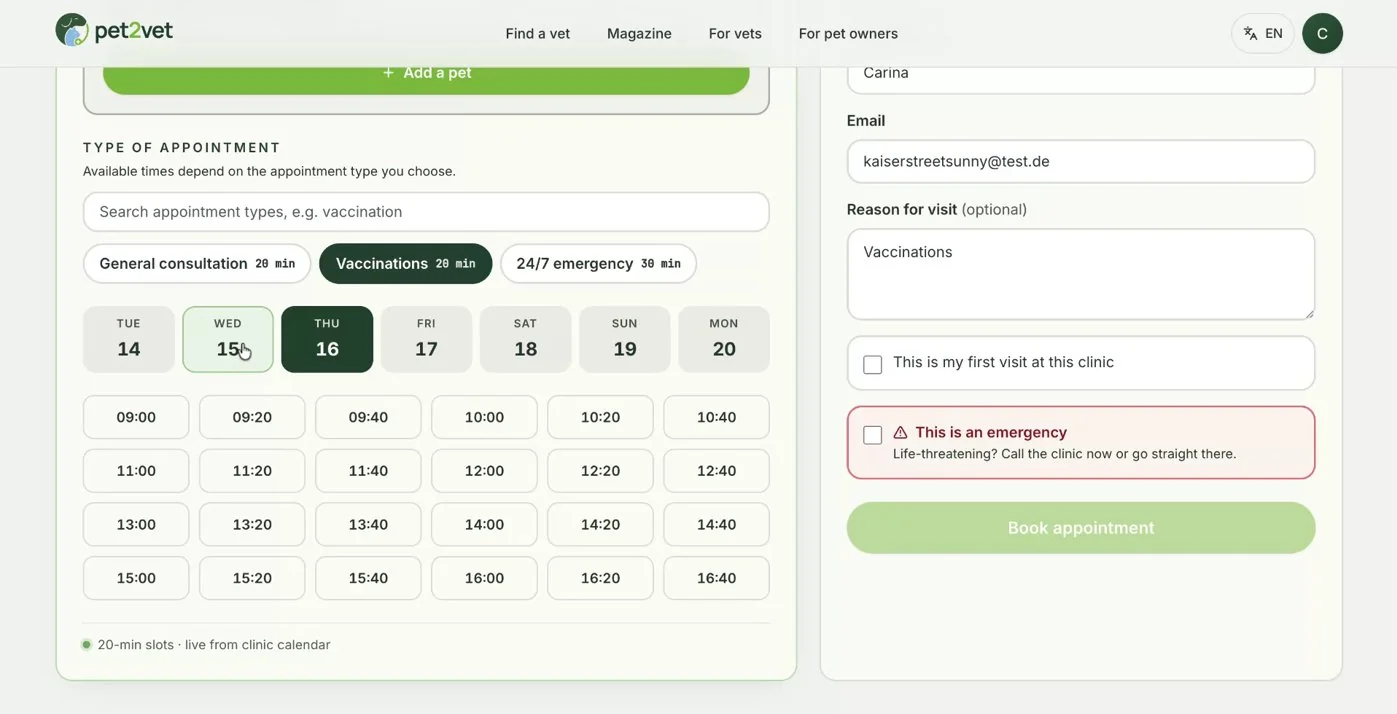Click the pet2vet logo icon

72,30
